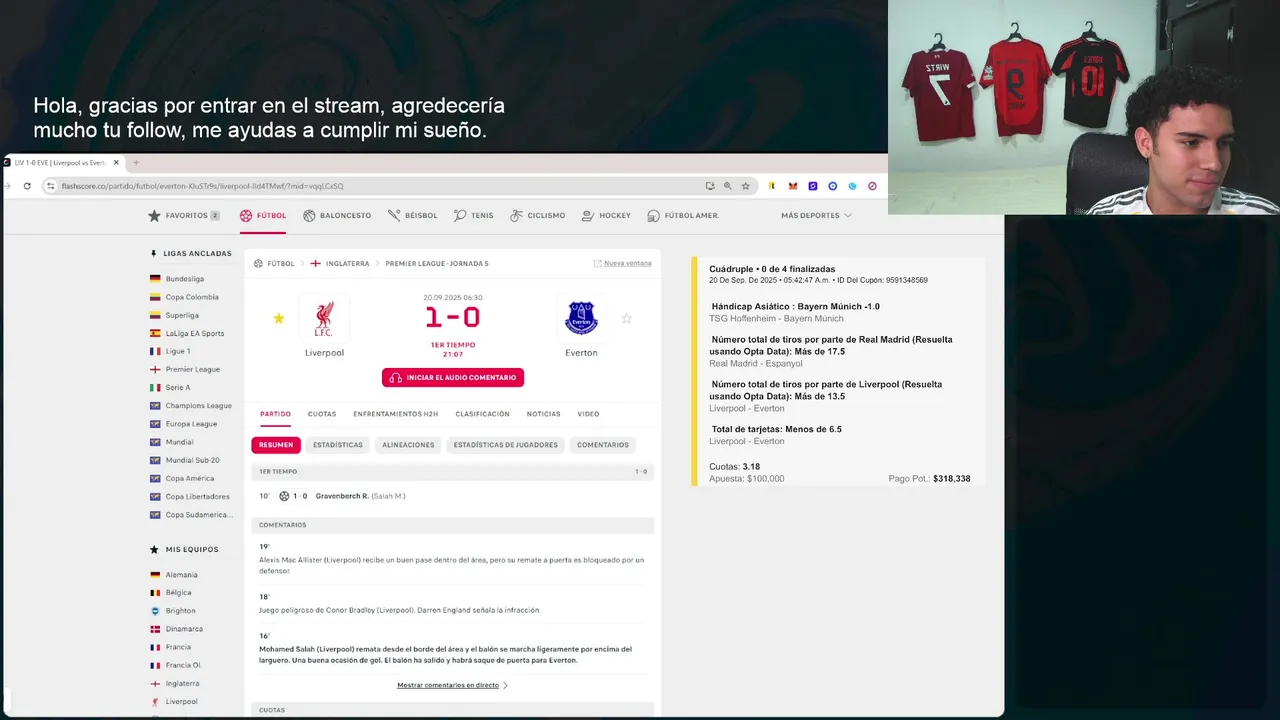Image resolution: width=1280 pixels, height=720 pixels.
Task: Select Tenis sport
Action: pos(473,215)
